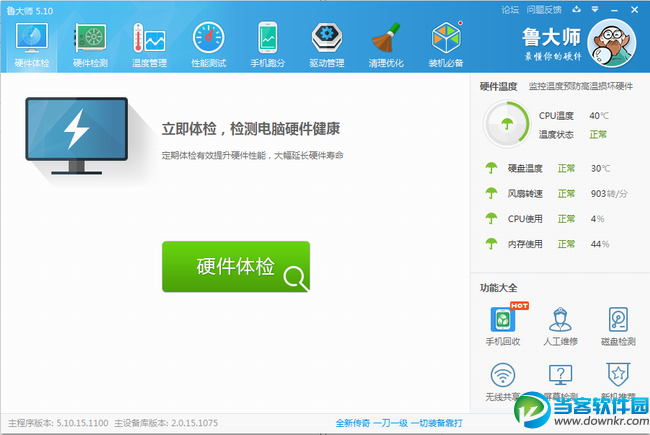Click the CPU使用 4% value

pos(597,219)
